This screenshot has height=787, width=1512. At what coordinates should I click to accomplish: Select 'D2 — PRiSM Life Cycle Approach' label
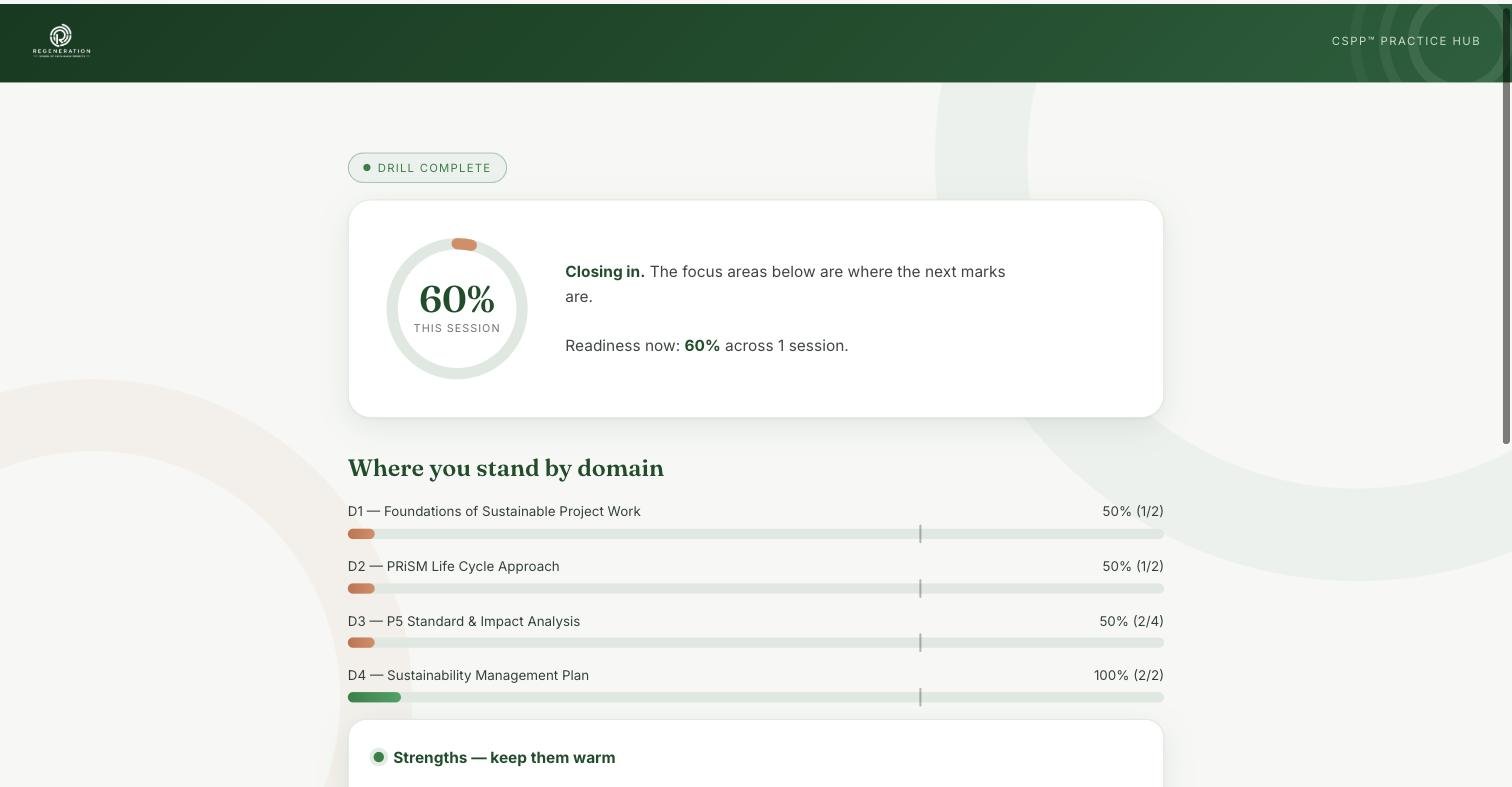454,566
